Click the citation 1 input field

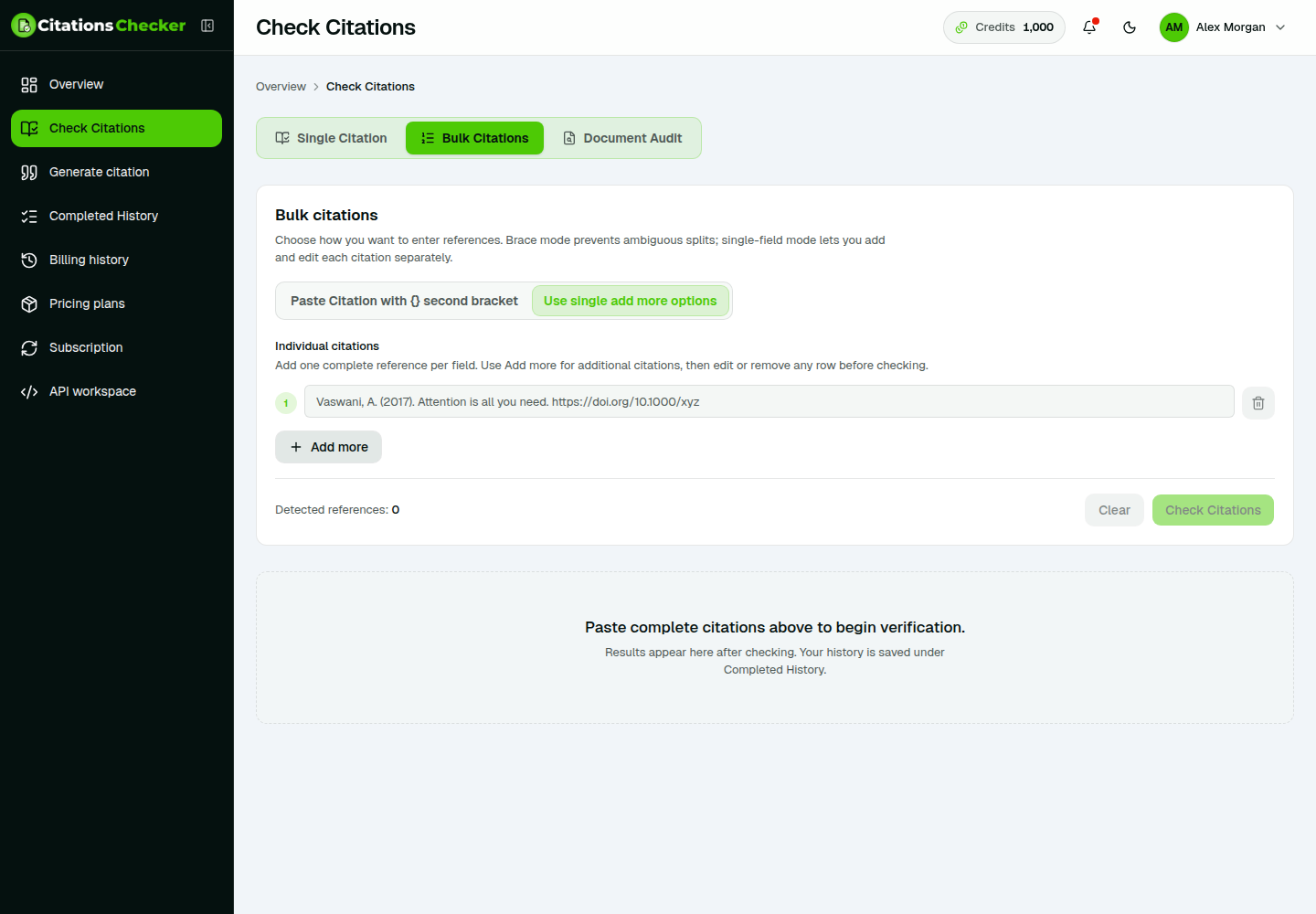pos(769,401)
